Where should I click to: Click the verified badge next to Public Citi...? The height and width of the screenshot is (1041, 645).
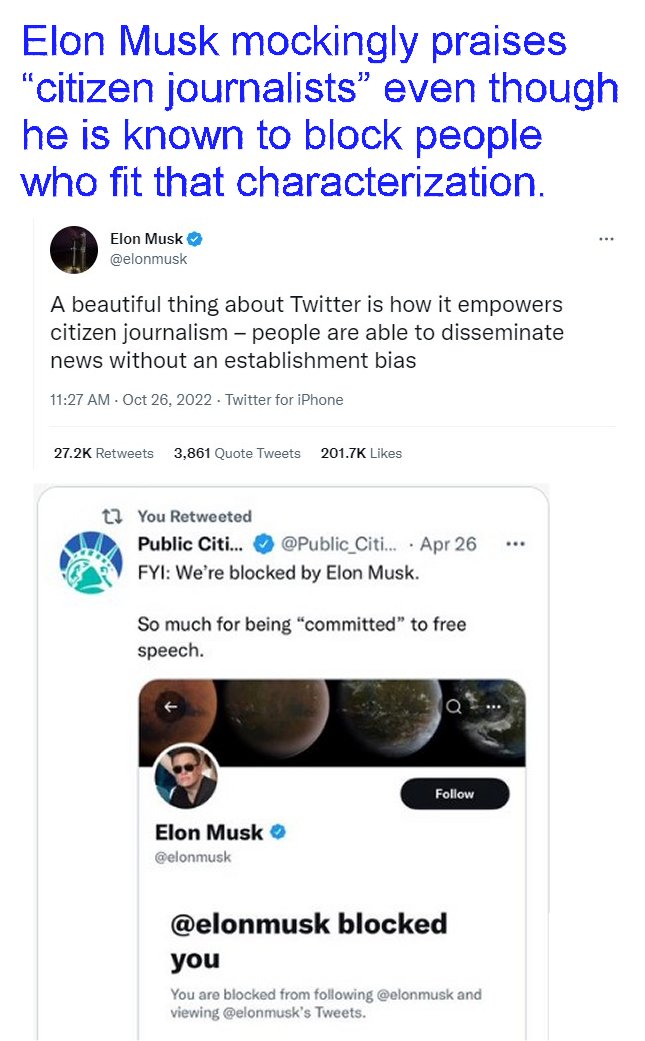pos(262,544)
